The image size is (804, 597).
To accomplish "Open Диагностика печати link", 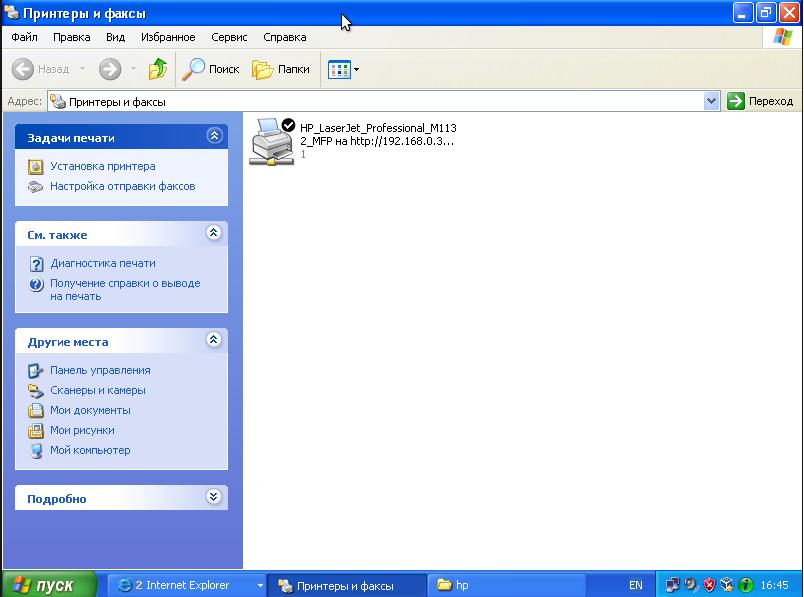I will 103,263.
